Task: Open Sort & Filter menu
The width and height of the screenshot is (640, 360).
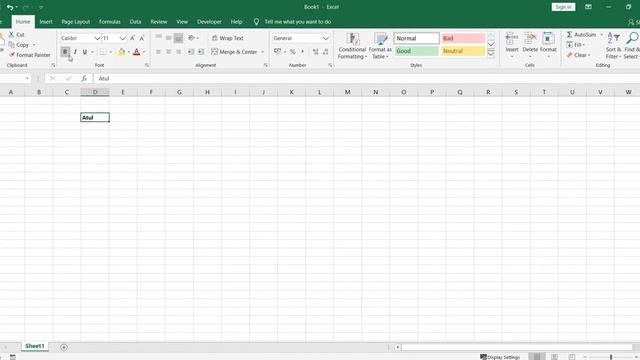Action: [613, 46]
